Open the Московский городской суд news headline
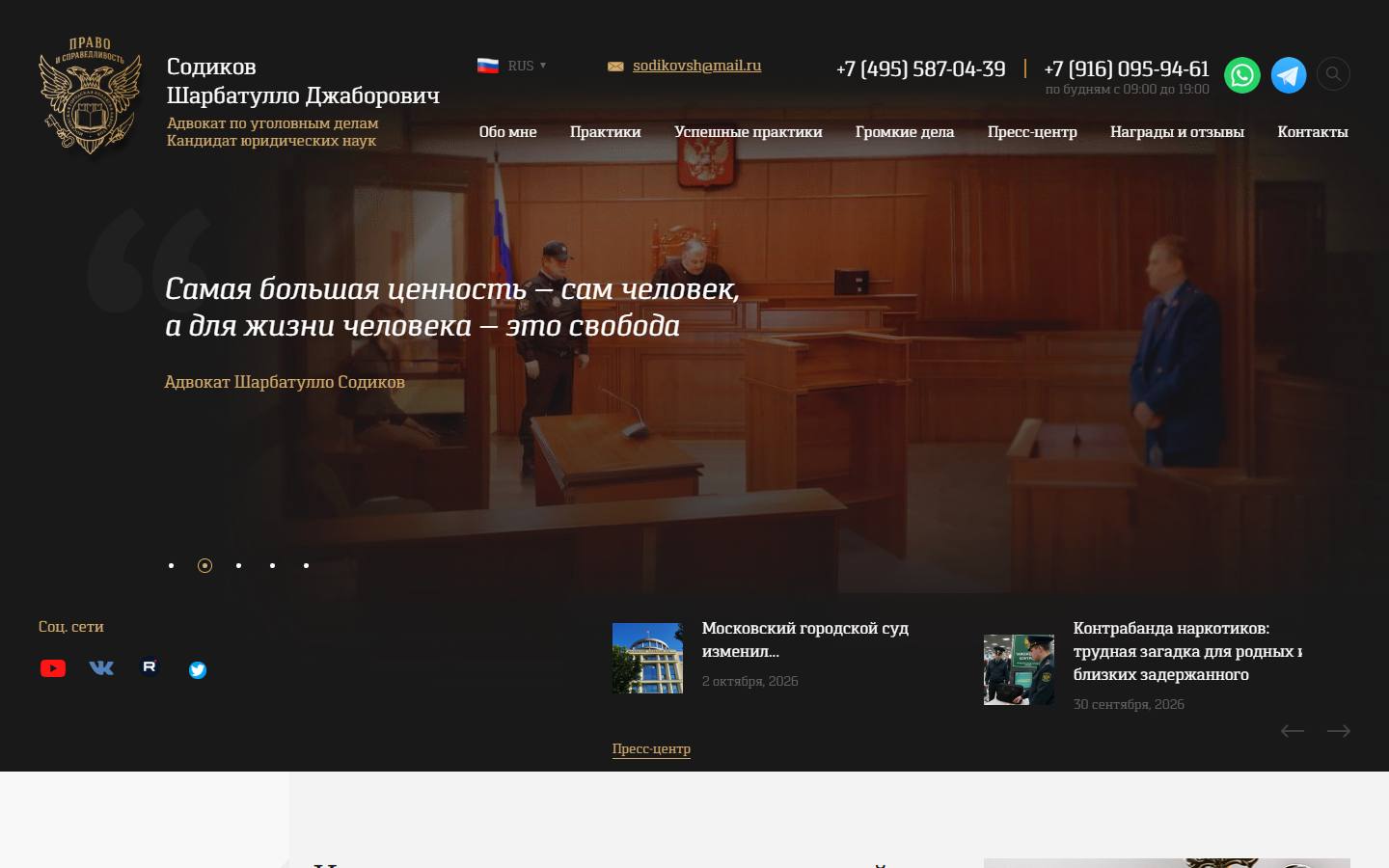Image resolution: width=1389 pixels, height=868 pixels. (805, 639)
